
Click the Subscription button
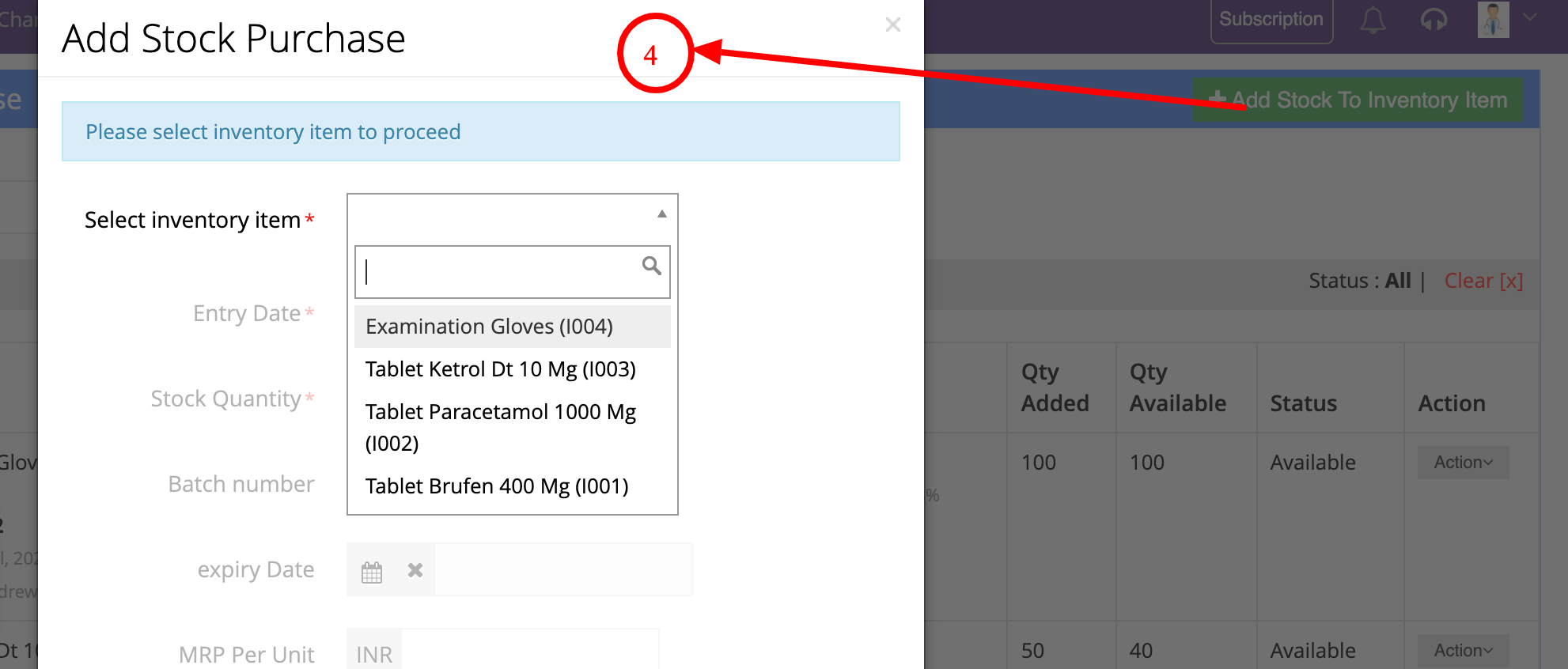tap(1271, 20)
